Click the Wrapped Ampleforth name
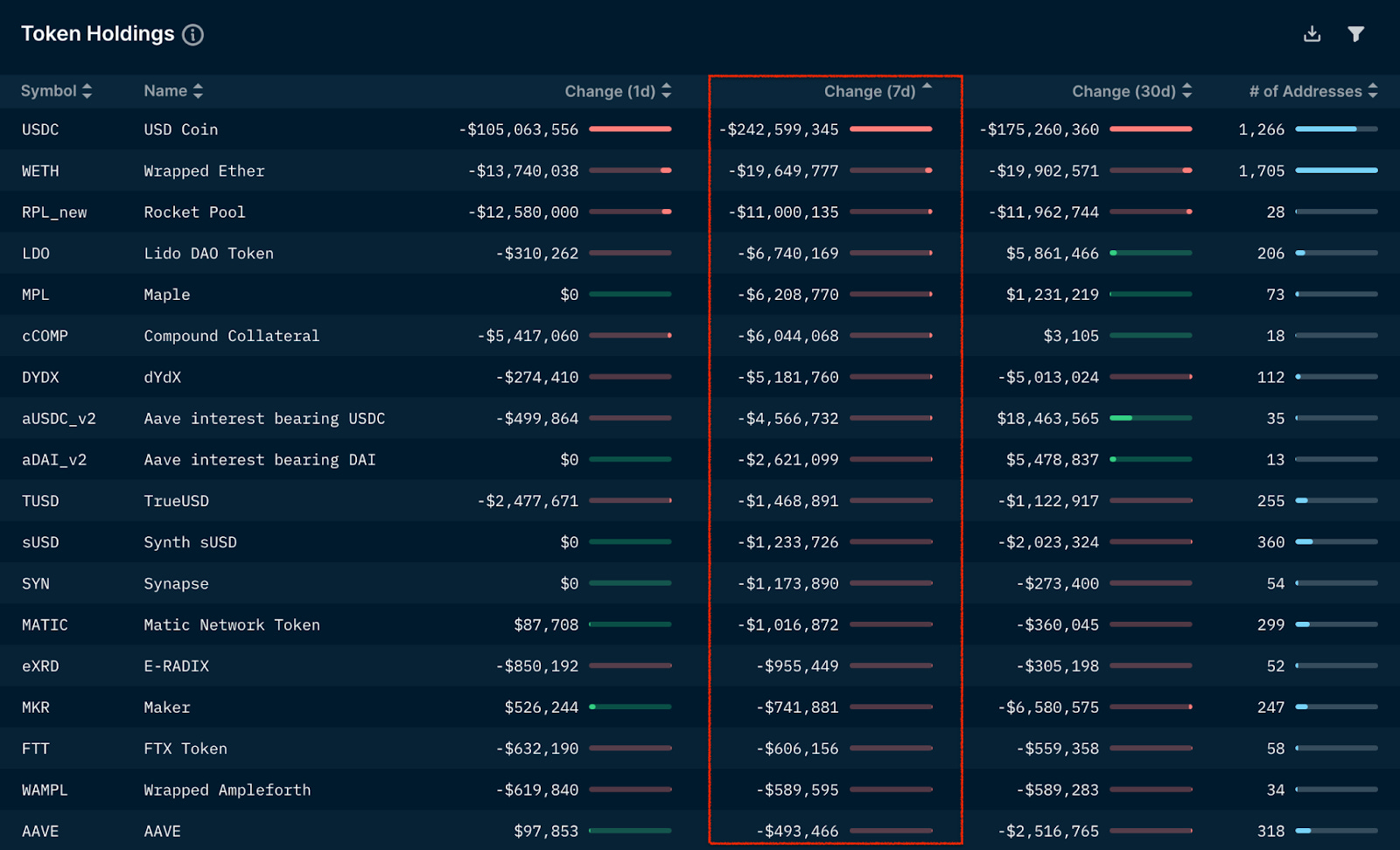The image size is (1400, 850). [x=227, y=790]
